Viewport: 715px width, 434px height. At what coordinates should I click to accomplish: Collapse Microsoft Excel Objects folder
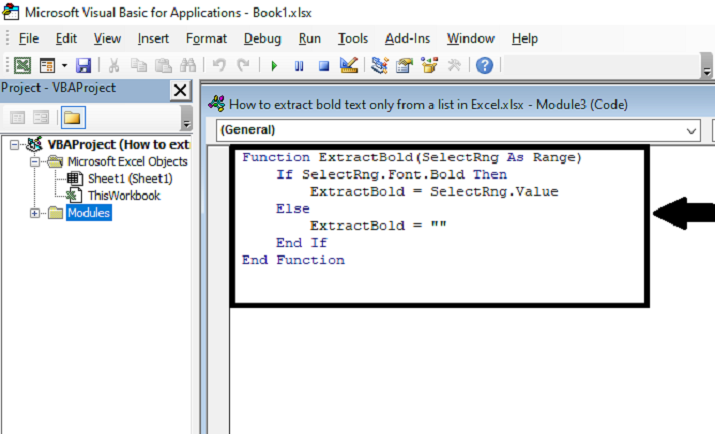(35, 162)
